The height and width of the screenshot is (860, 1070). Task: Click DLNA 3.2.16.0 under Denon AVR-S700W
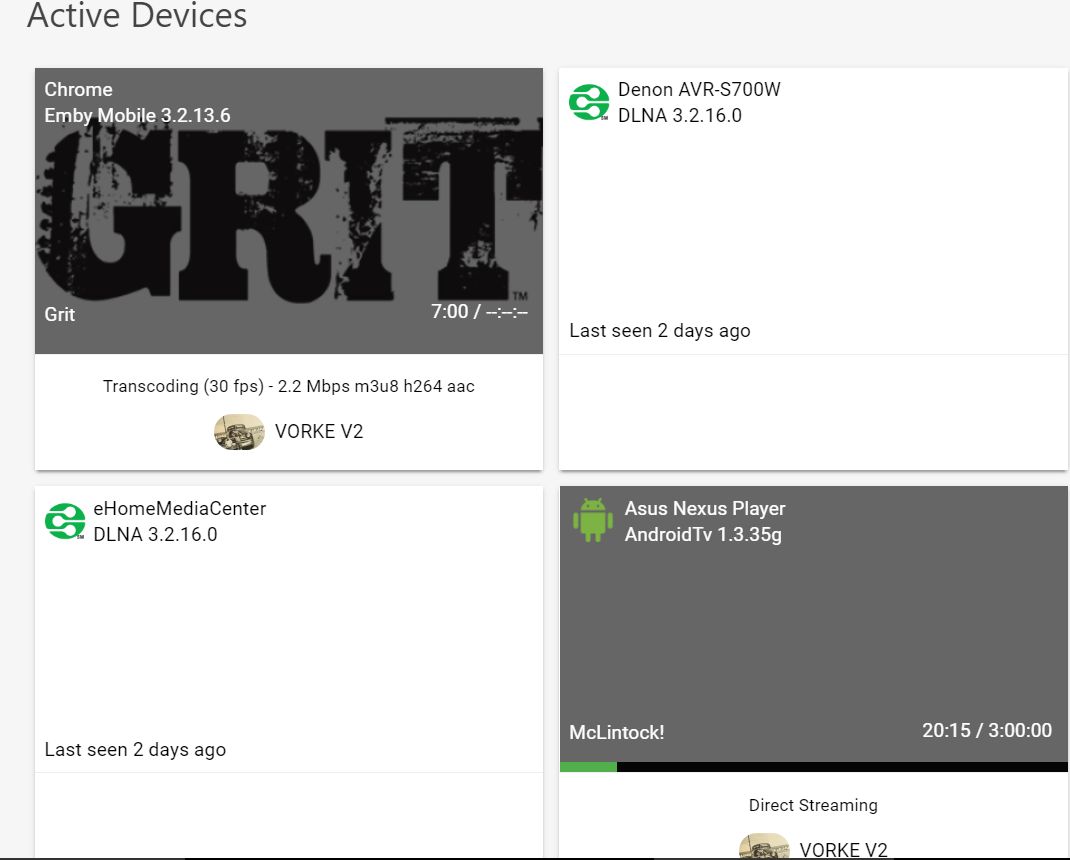pos(680,115)
